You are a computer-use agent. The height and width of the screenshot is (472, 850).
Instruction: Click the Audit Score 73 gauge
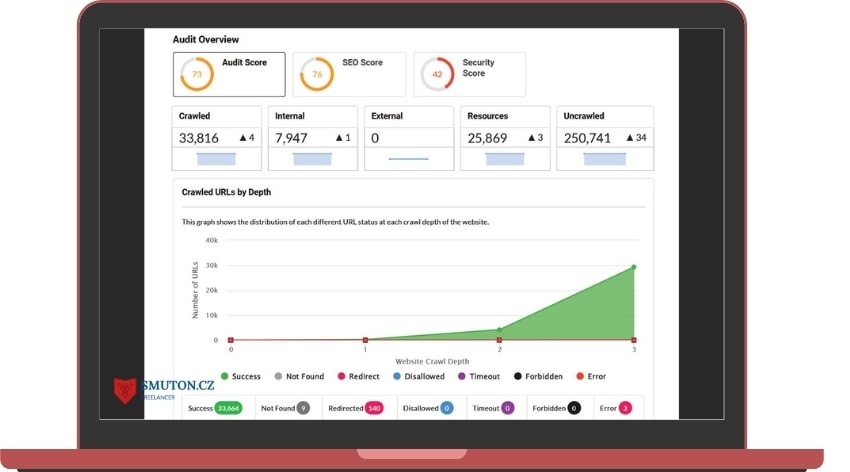(x=197, y=74)
